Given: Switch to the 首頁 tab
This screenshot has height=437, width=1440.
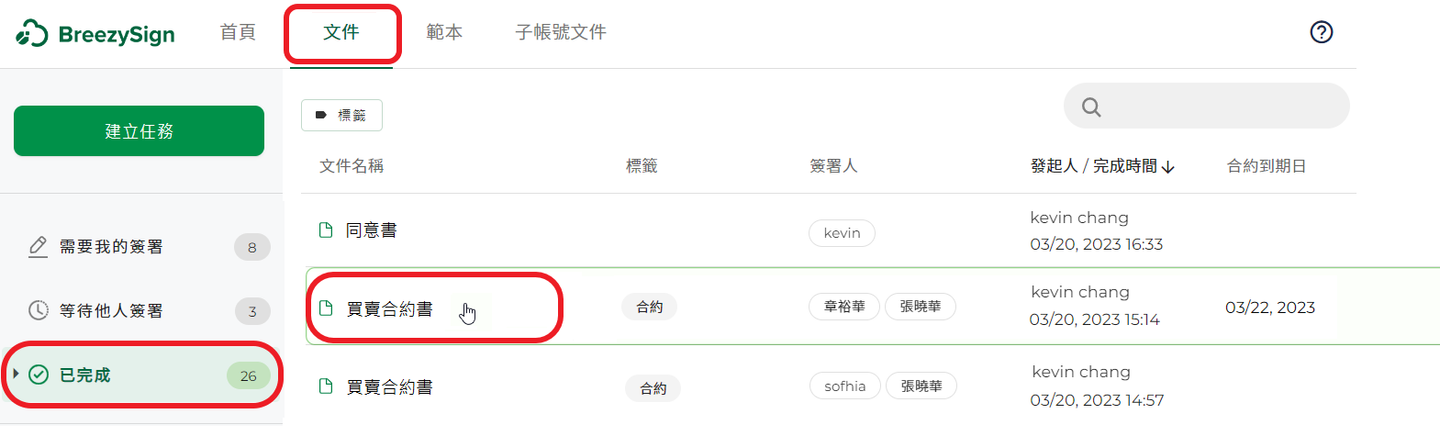Looking at the screenshot, I should 238,32.
